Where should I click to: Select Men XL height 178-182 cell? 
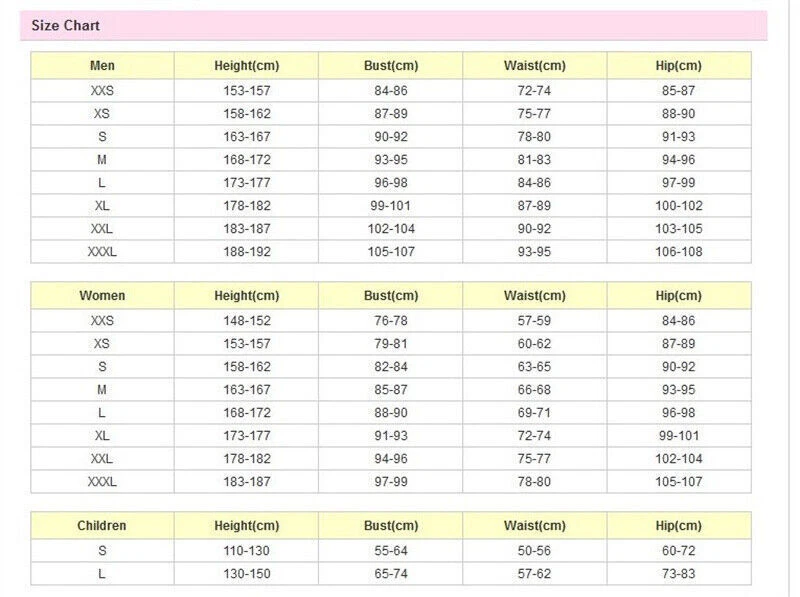point(246,206)
